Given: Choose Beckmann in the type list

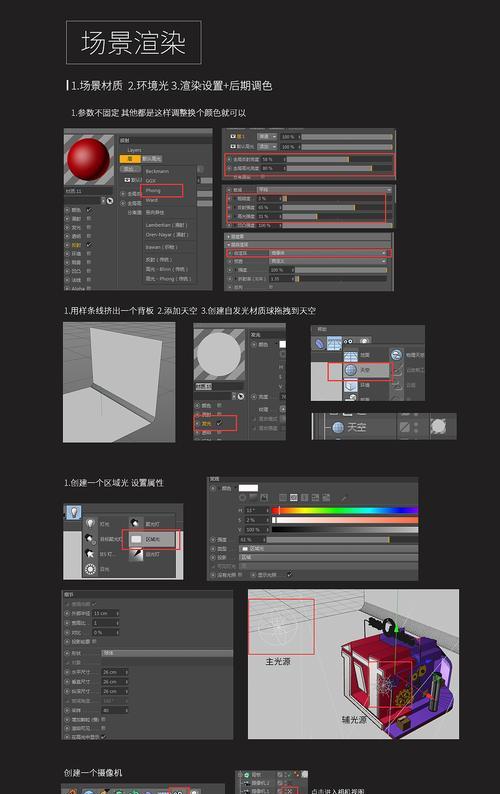Looking at the screenshot, I should tap(157, 171).
